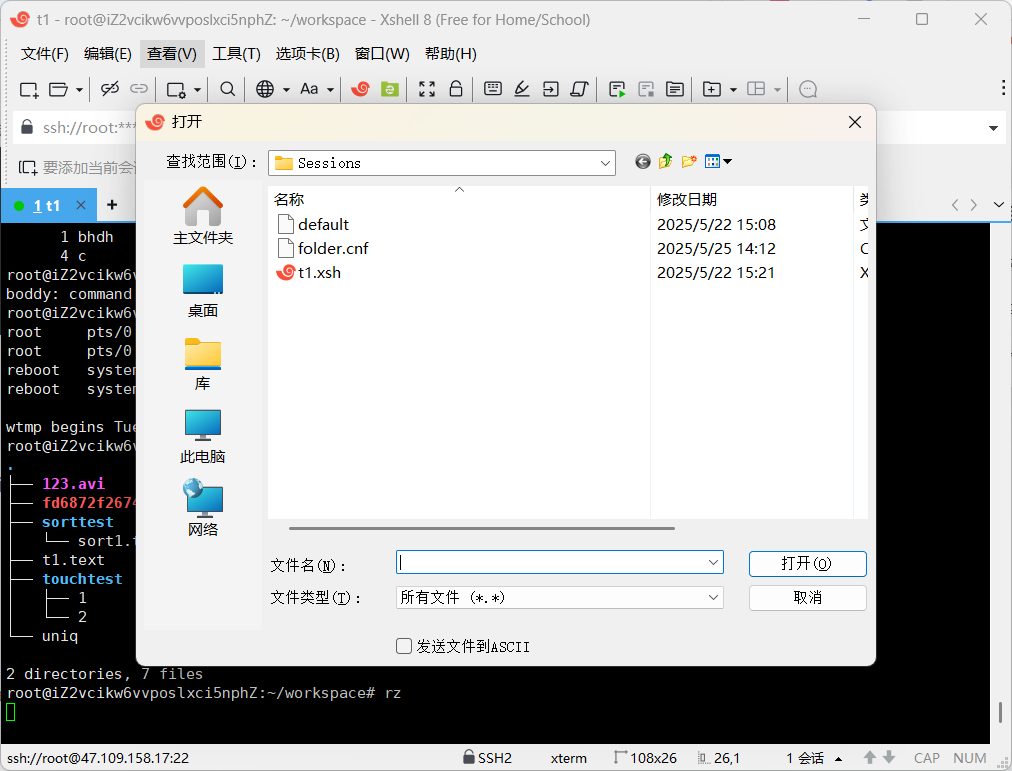Click the New session toolbar icon
1012x771 pixels.
(x=28, y=89)
